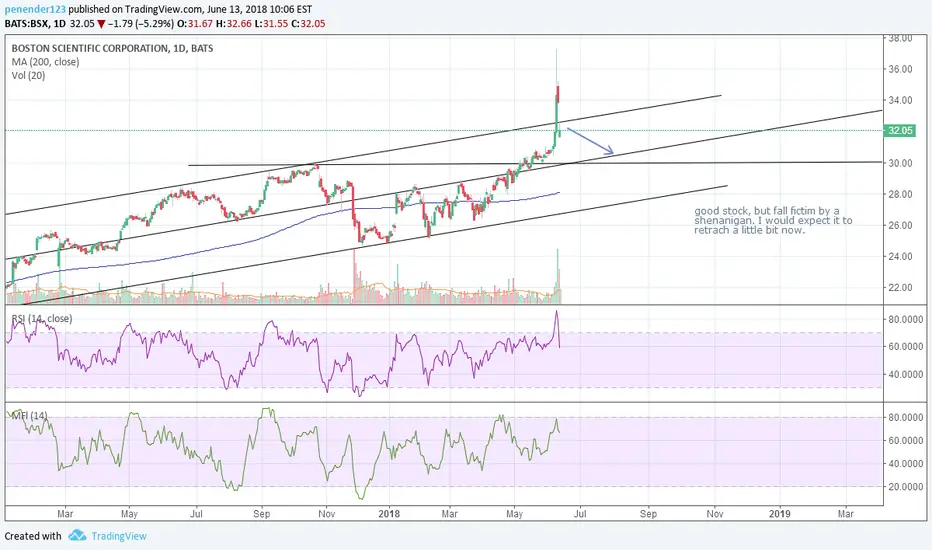Select the 'Vol (20)' indicator label
932x550 pixels.
(x=28, y=76)
